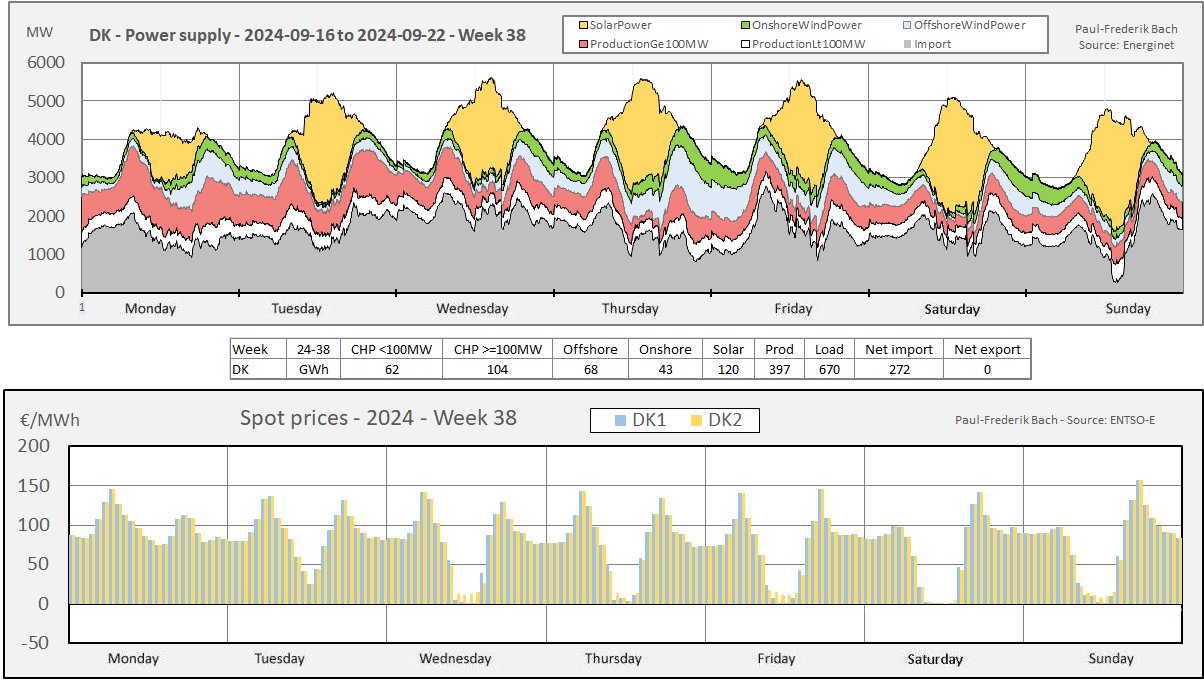Click the 6000 MW y-axis label

click(45, 63)
